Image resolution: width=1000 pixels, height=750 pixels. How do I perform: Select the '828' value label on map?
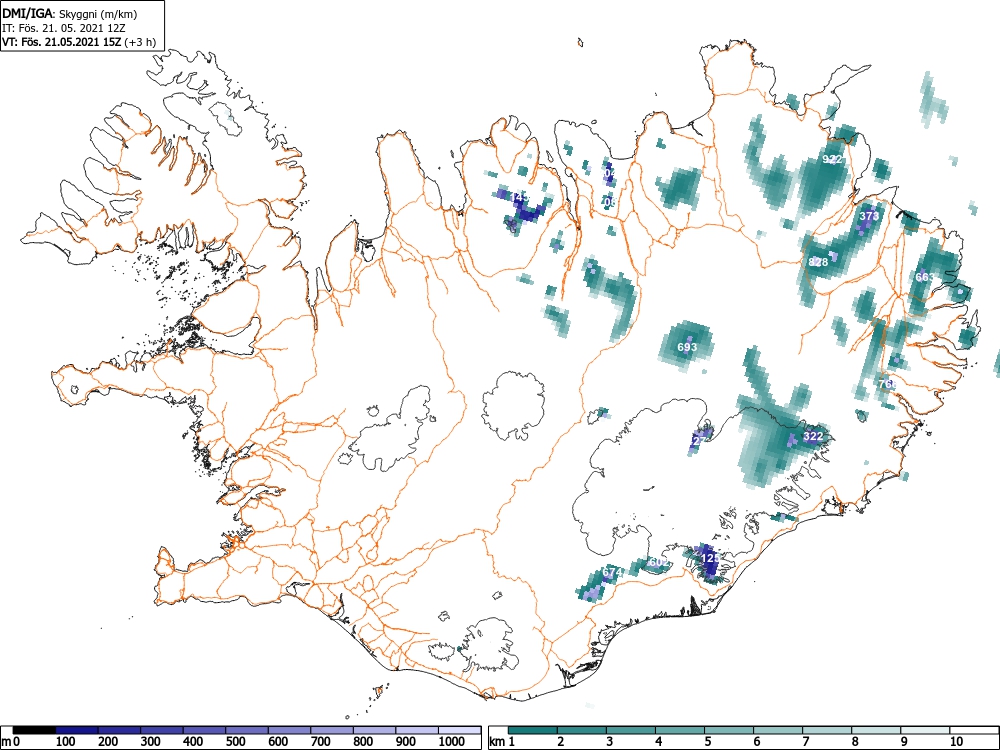[818, 262]
